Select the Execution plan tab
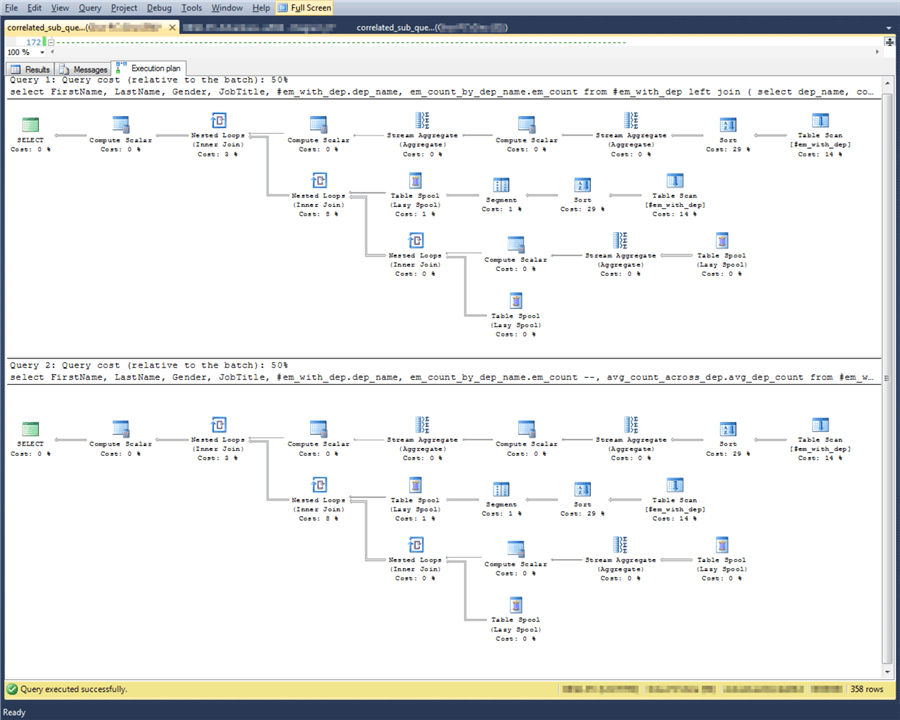 point(149,68)
